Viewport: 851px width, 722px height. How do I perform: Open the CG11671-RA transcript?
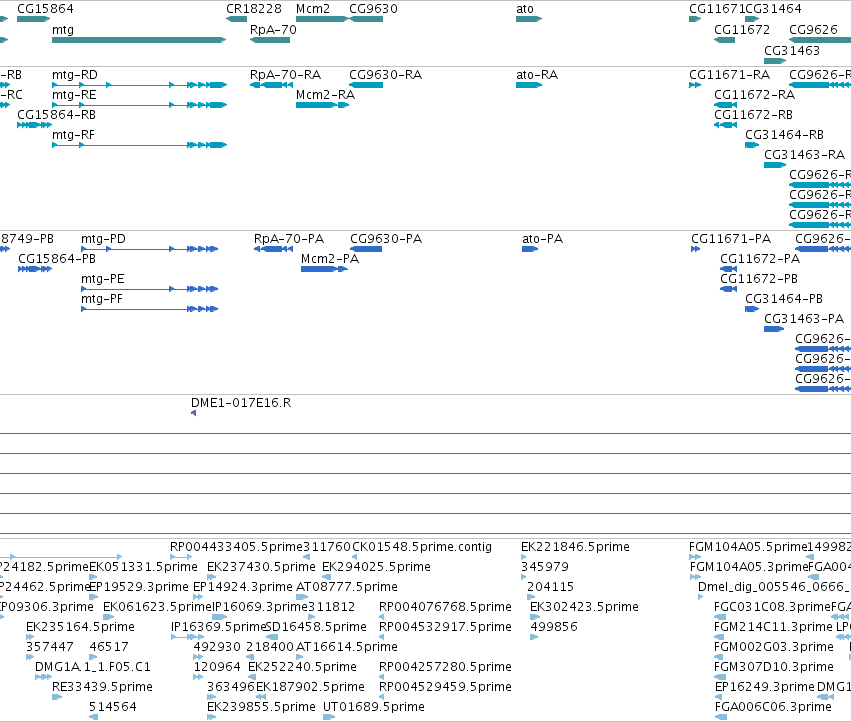pyautogui.click(x=695, y=85)
